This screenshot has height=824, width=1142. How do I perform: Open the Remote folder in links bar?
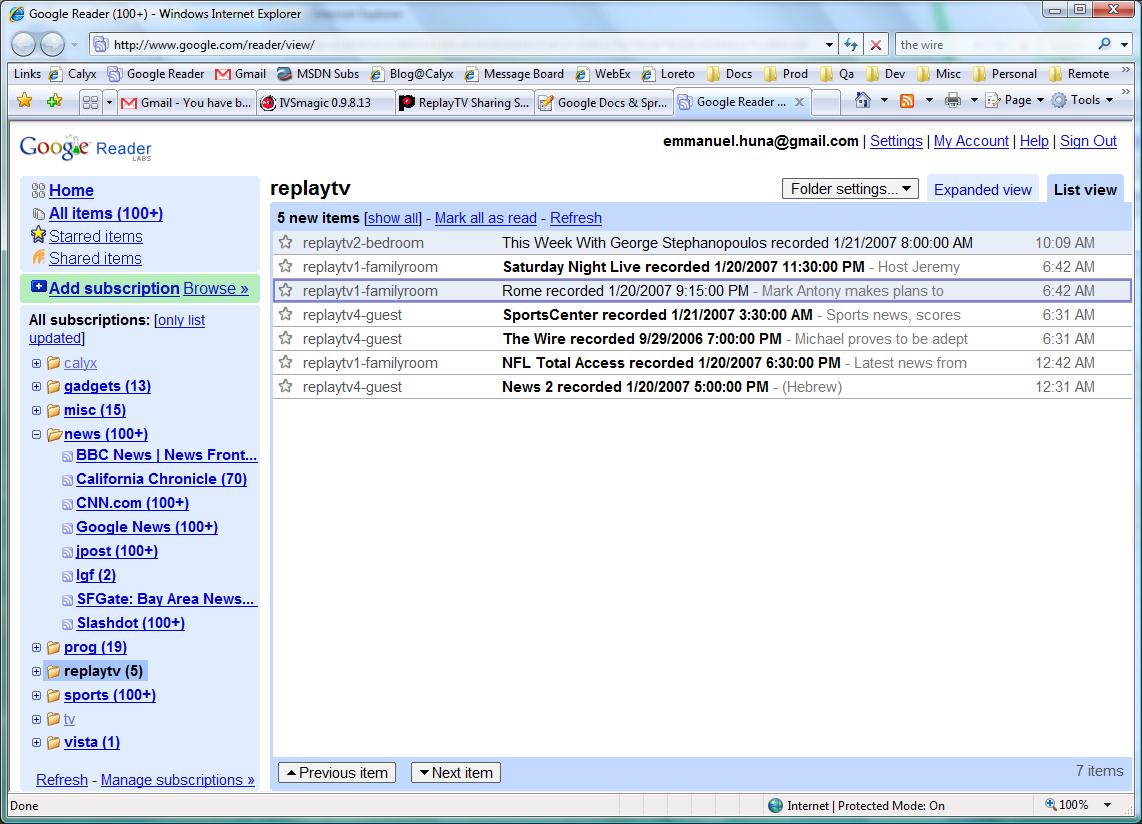pyautogui.click(x=1079, y=74)
